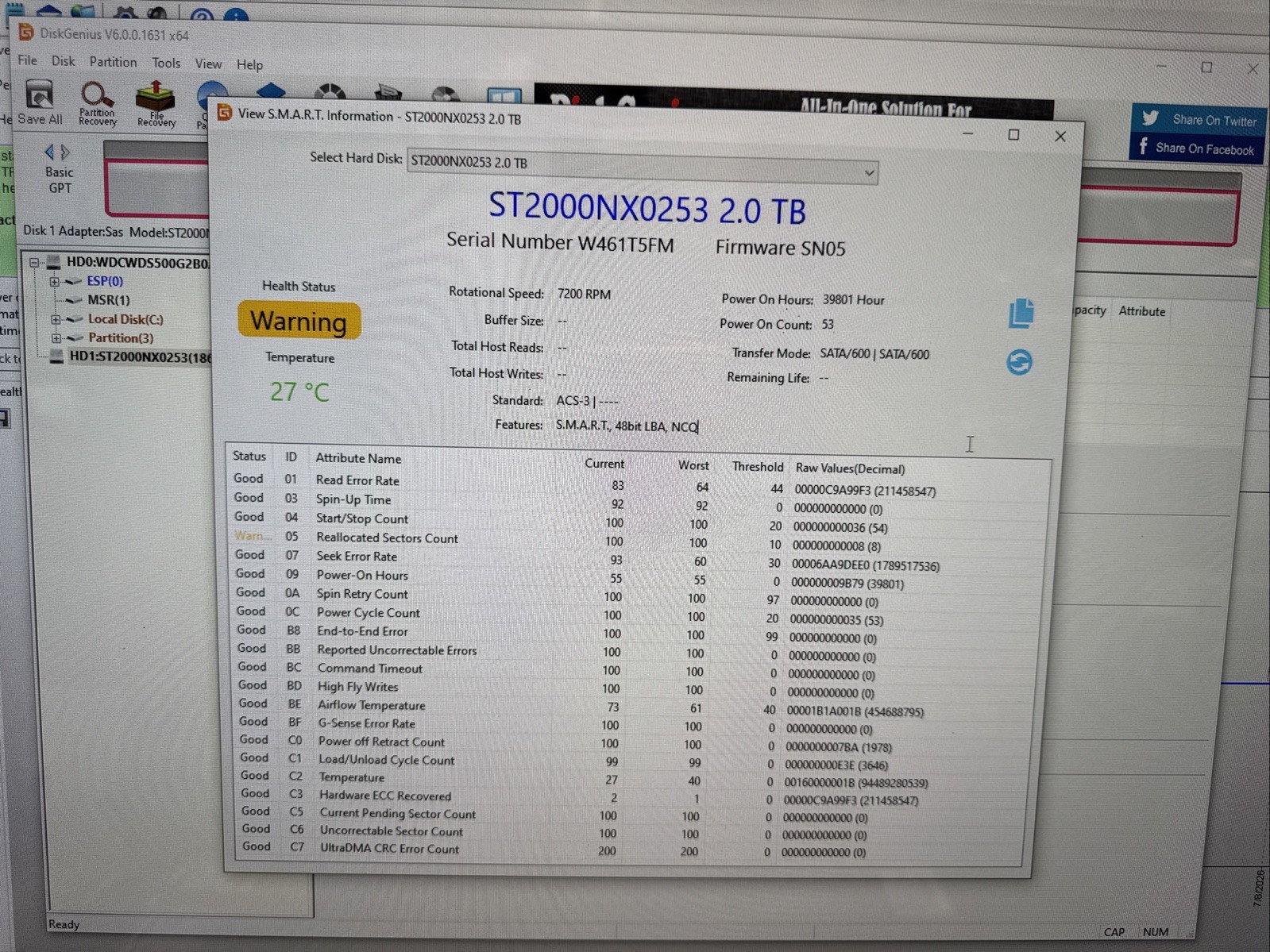Open the Partition menu

pos(113,62)
